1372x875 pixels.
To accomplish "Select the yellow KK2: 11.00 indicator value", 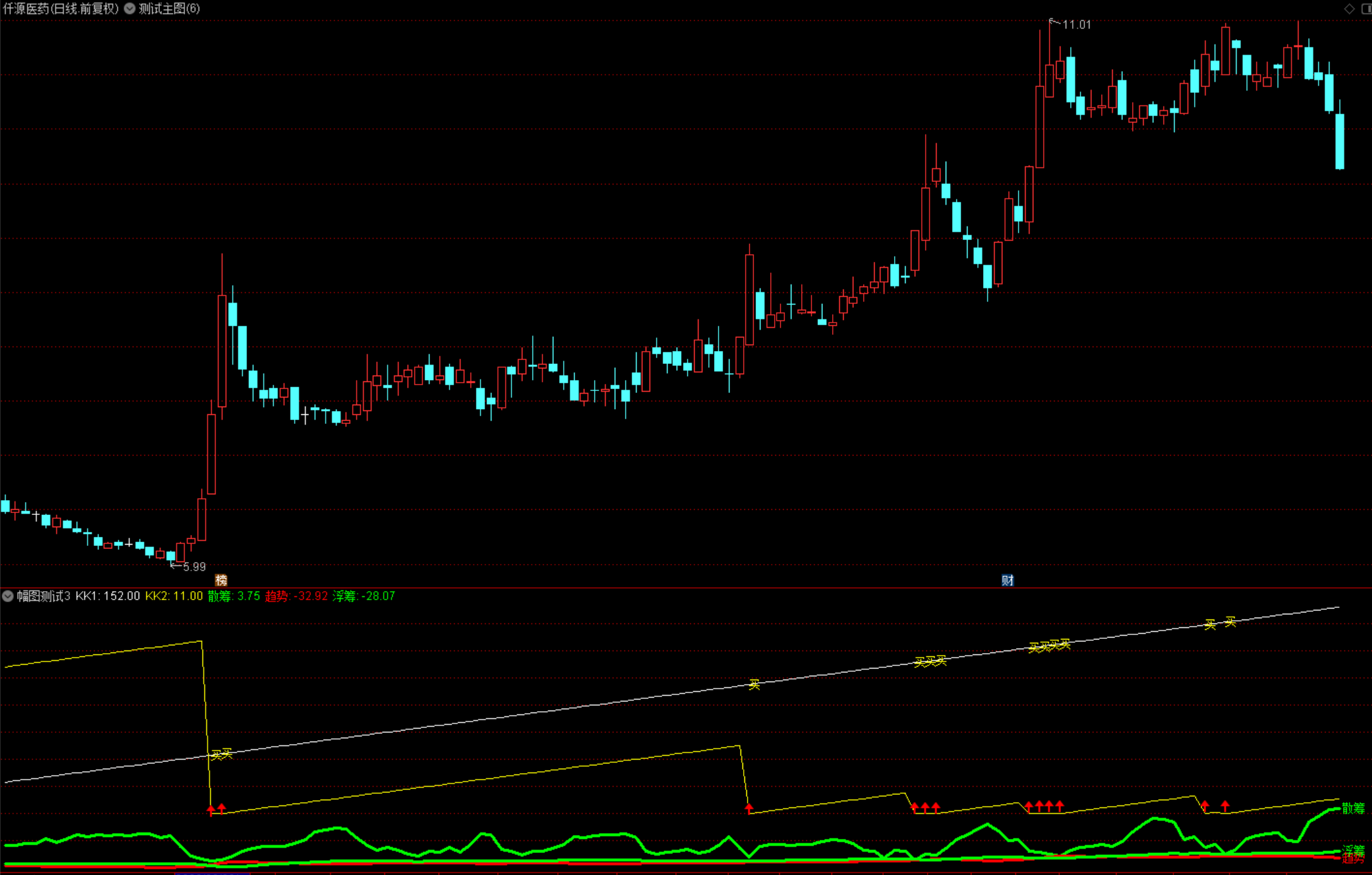I will pyautogui.click(x=174, y=596).
